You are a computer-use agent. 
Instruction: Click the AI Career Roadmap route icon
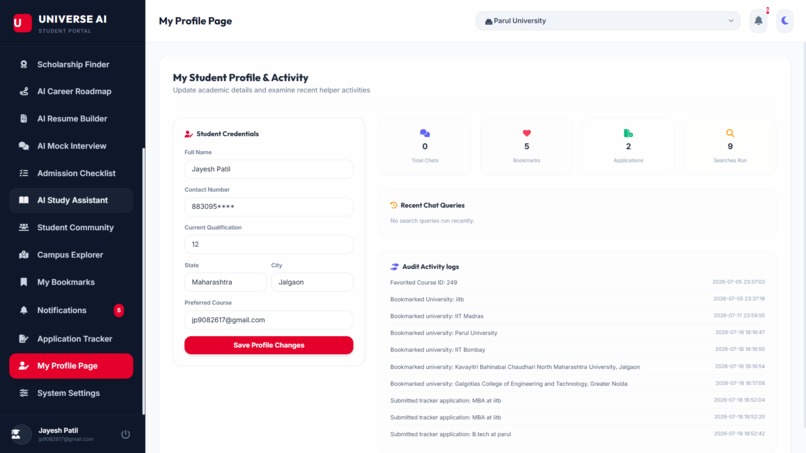click(24, 92)
